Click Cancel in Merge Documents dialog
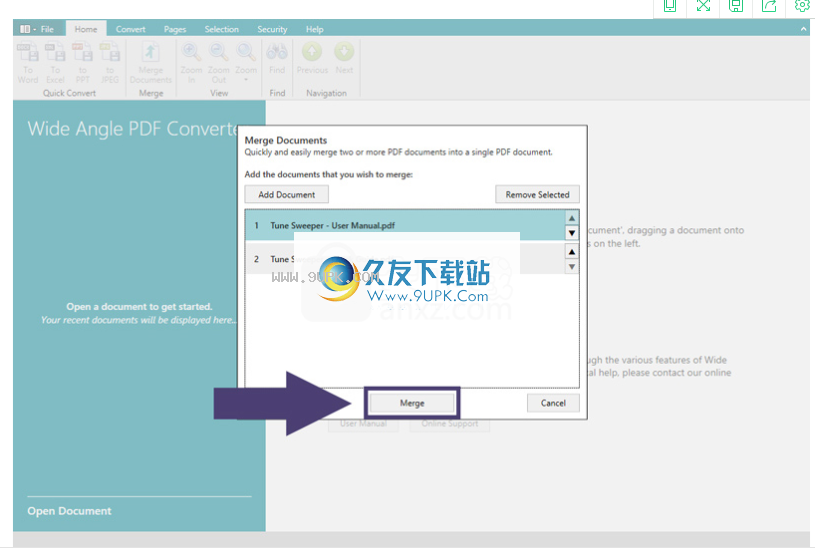This screenshot has width=815, height=559. coord(553,403)
